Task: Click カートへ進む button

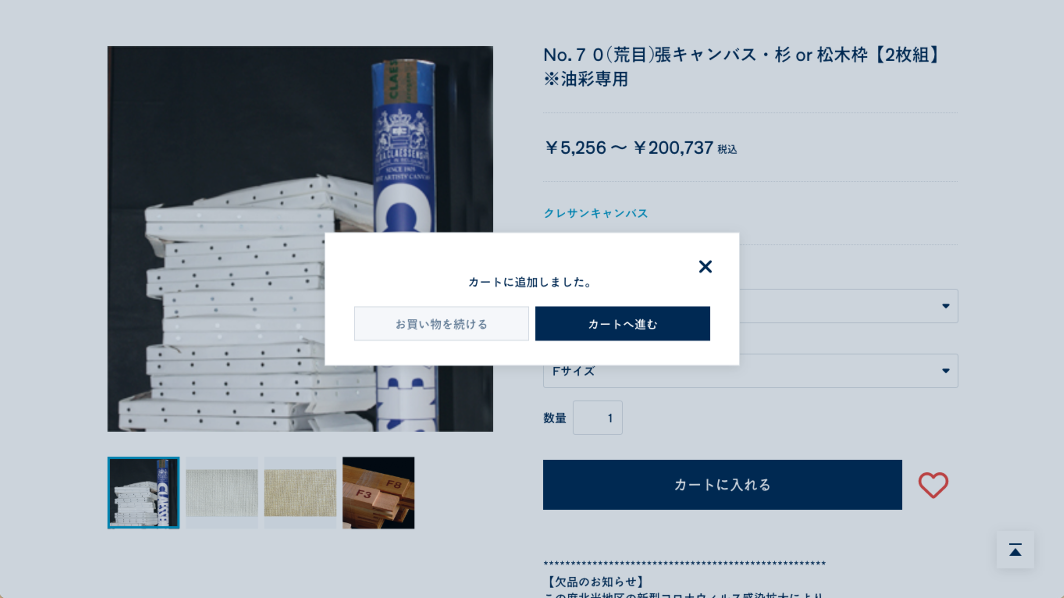Action: (x=622, y=324)
